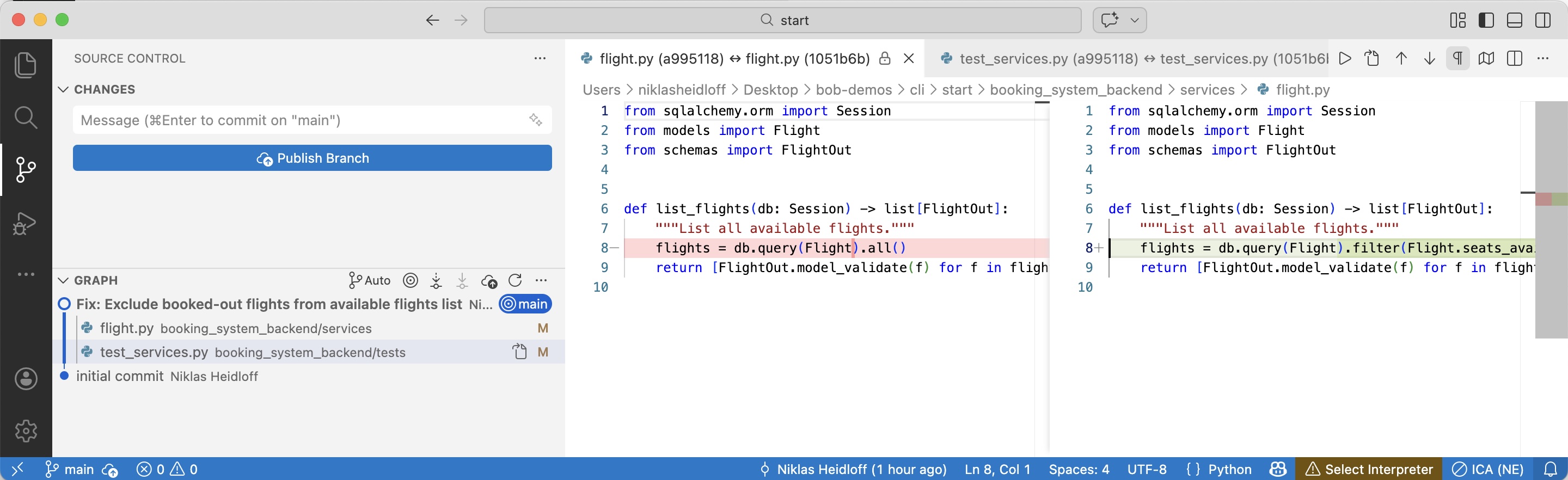1568x480 pixels.
Task: Go to next change arrow
Action: click(x=1429, y=58)
